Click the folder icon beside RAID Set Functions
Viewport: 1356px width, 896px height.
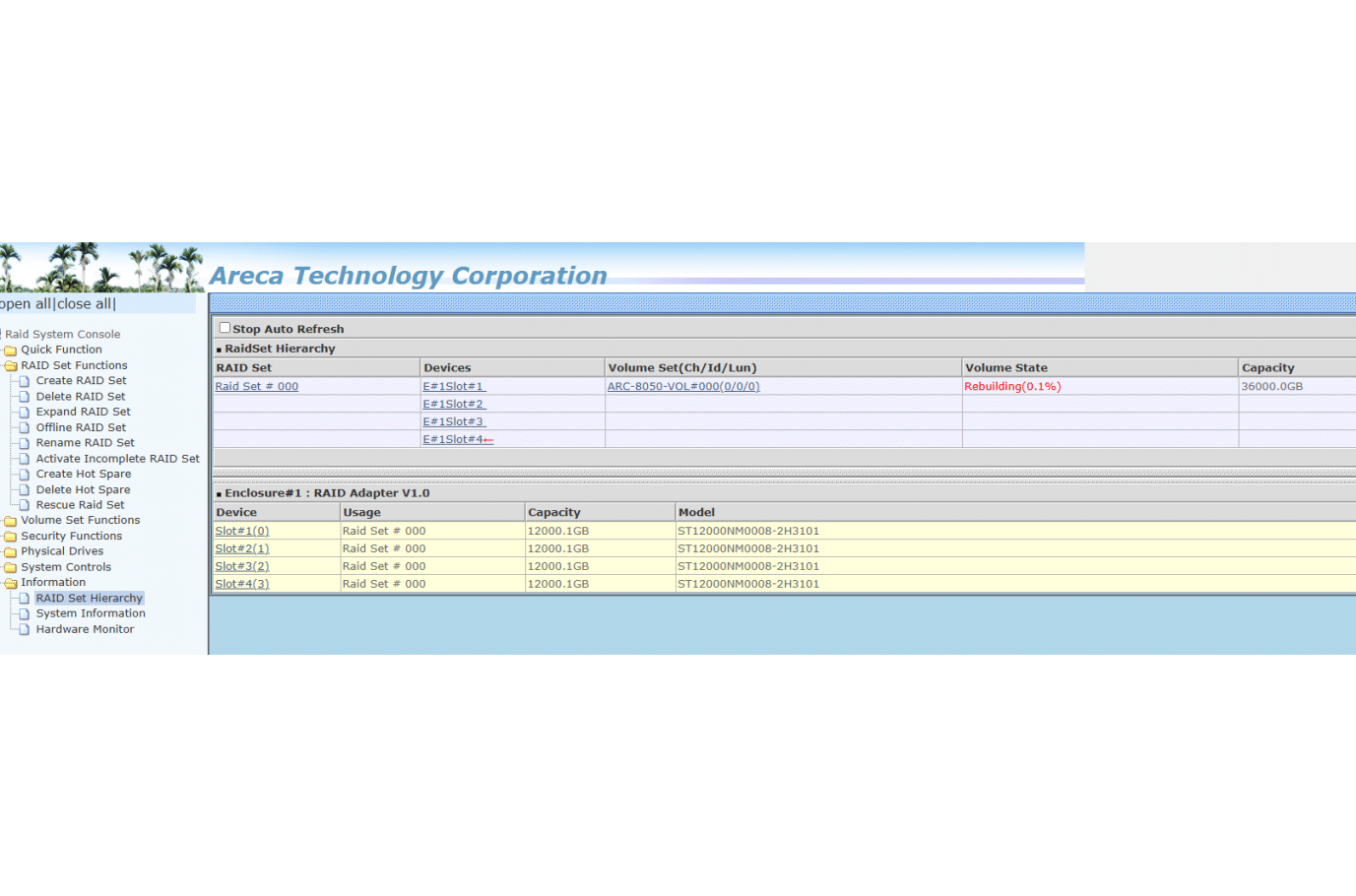tap(12, 364)
